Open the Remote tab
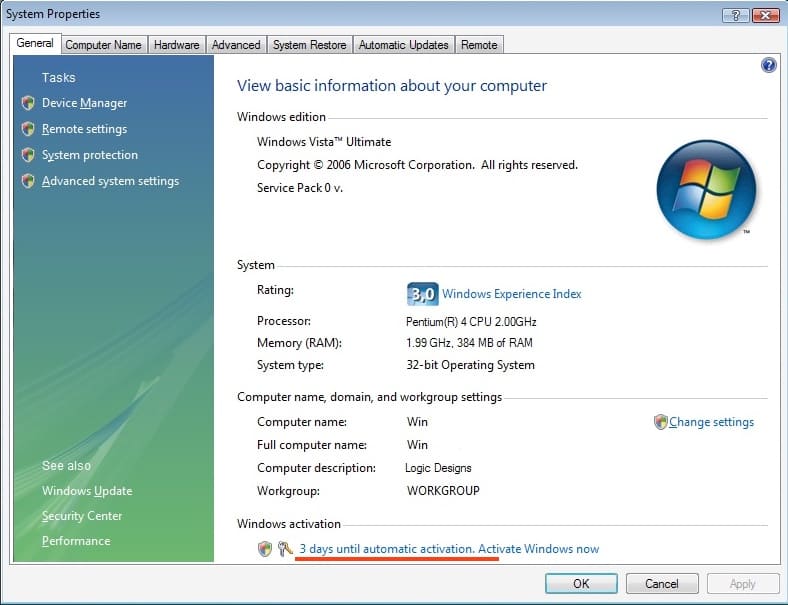This screenshot has height=605, width=788. tap(479, 45)
